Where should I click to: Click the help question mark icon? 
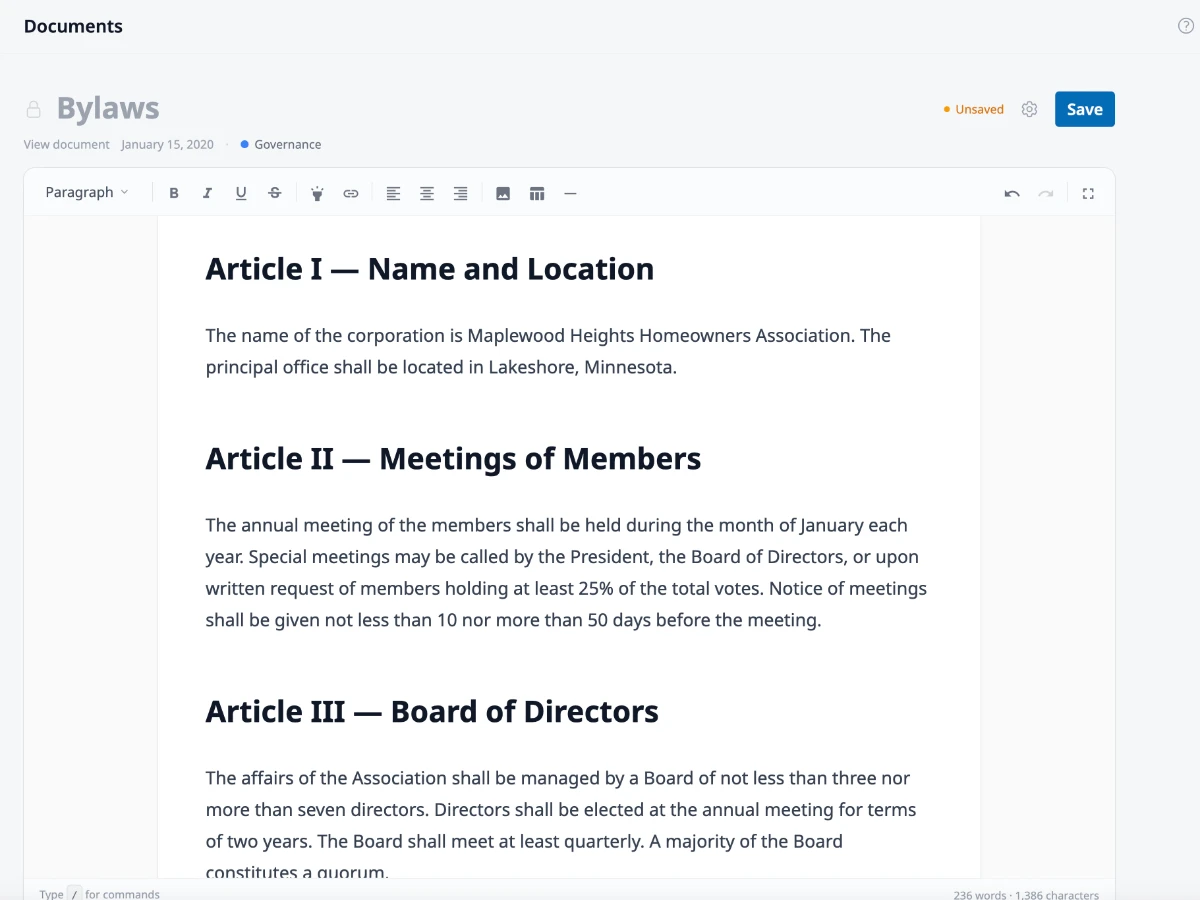1186,26
